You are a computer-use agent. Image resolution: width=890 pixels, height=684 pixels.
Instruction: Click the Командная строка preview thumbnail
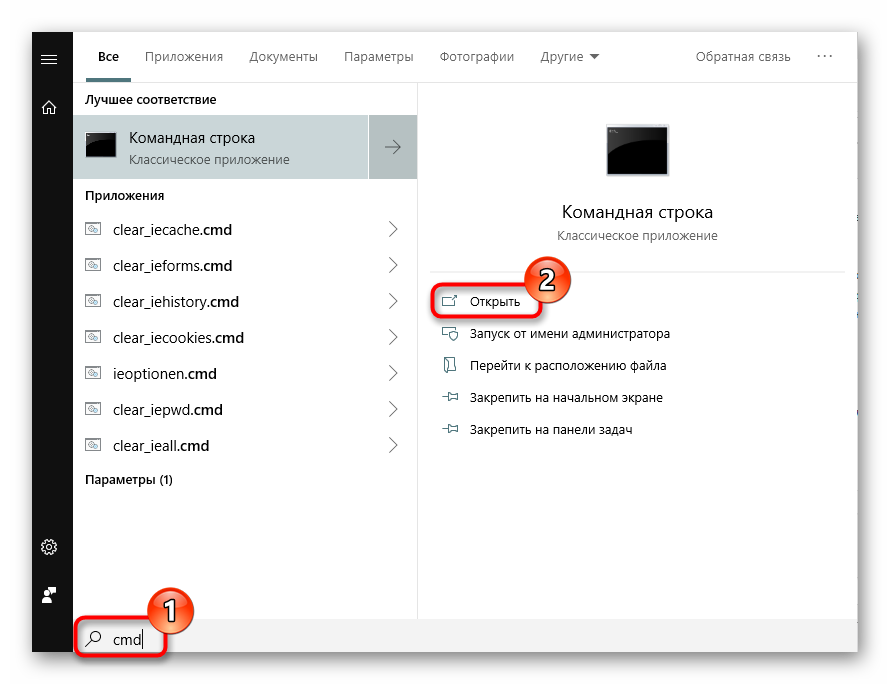(x=636, y=150)
